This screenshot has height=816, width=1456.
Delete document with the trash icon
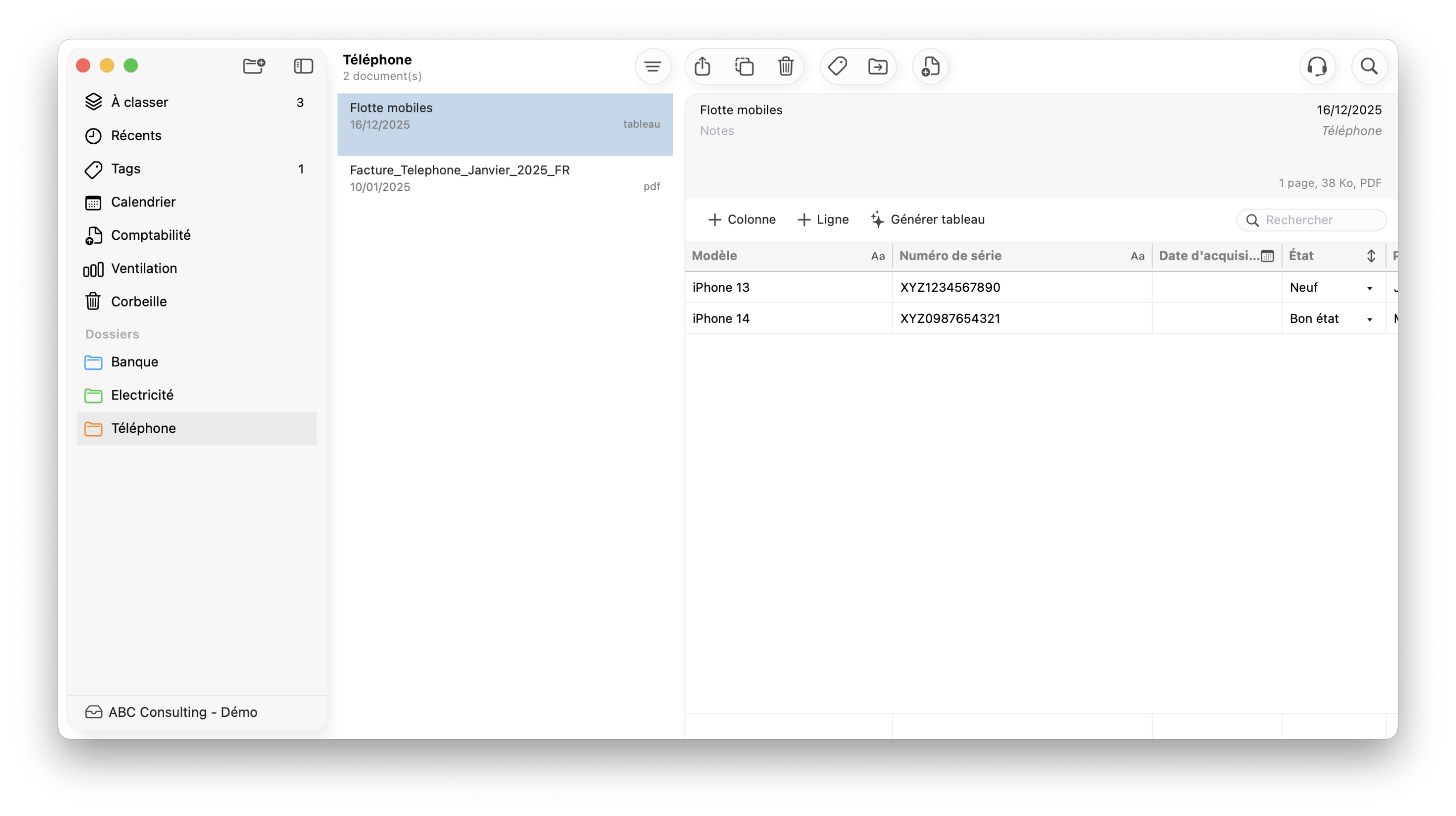click(x=786, y=67)
